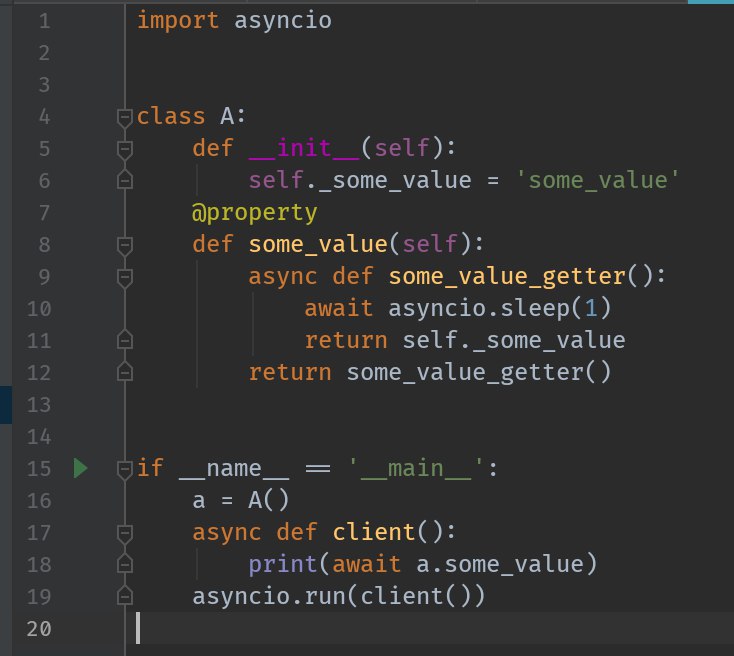Click fold end marker on line 18
The width and height of the screenshot is (734, 656).
(x=125, y=564)
